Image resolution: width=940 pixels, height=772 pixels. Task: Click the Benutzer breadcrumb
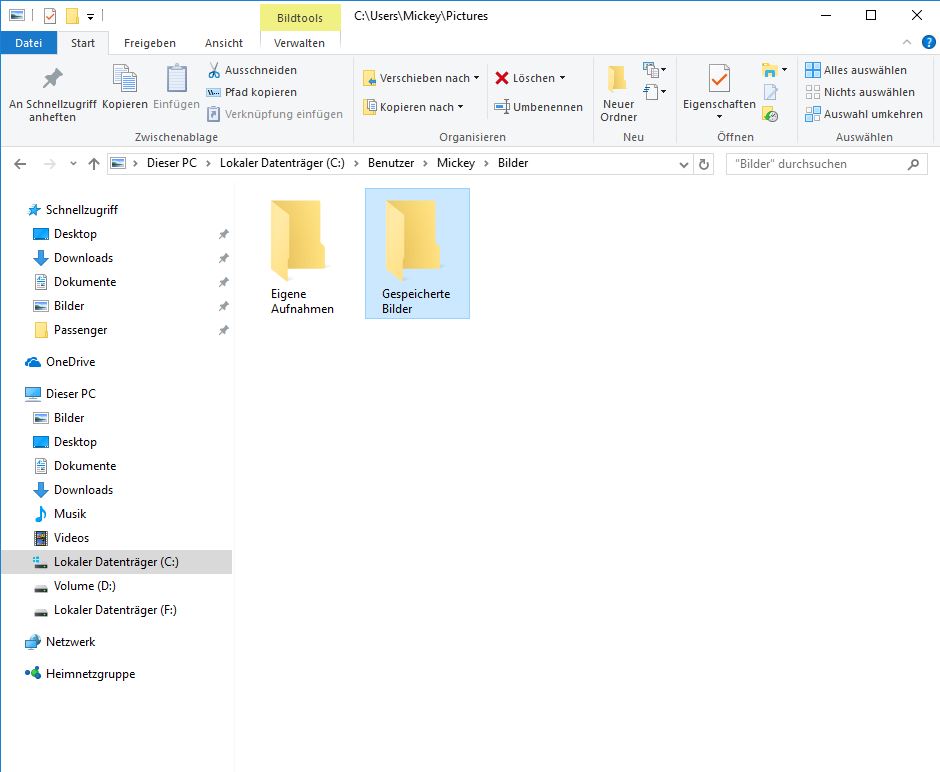click(391, 163)
